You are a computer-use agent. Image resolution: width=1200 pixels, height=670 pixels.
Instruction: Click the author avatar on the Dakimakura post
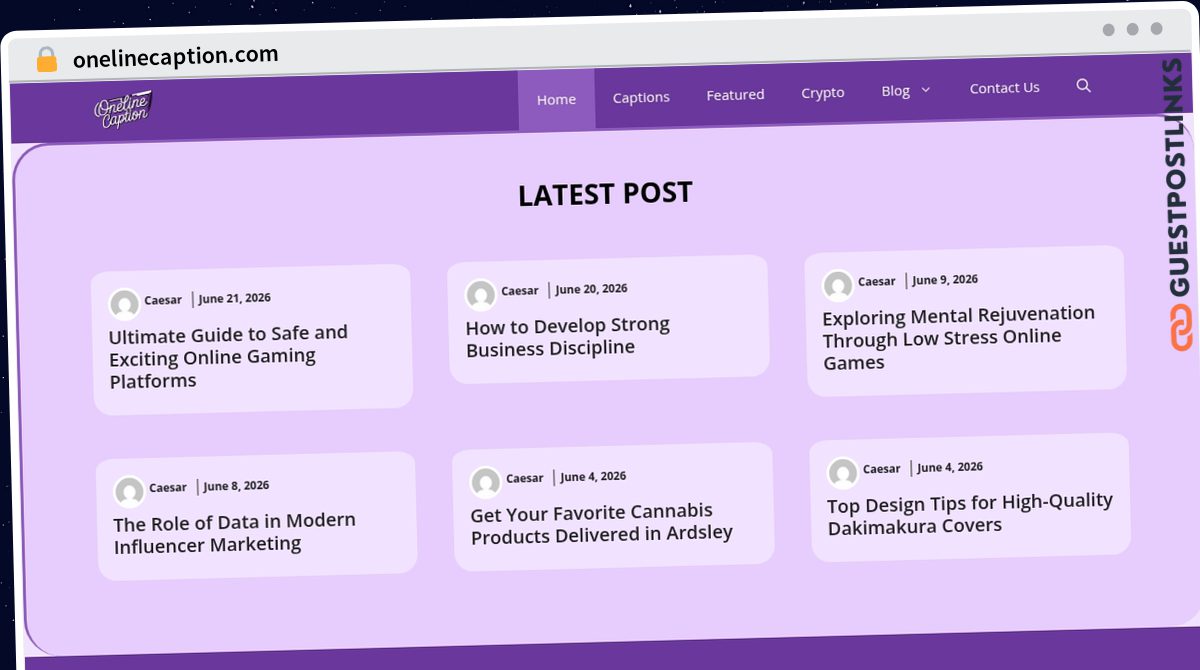click(x=843, y=472)
